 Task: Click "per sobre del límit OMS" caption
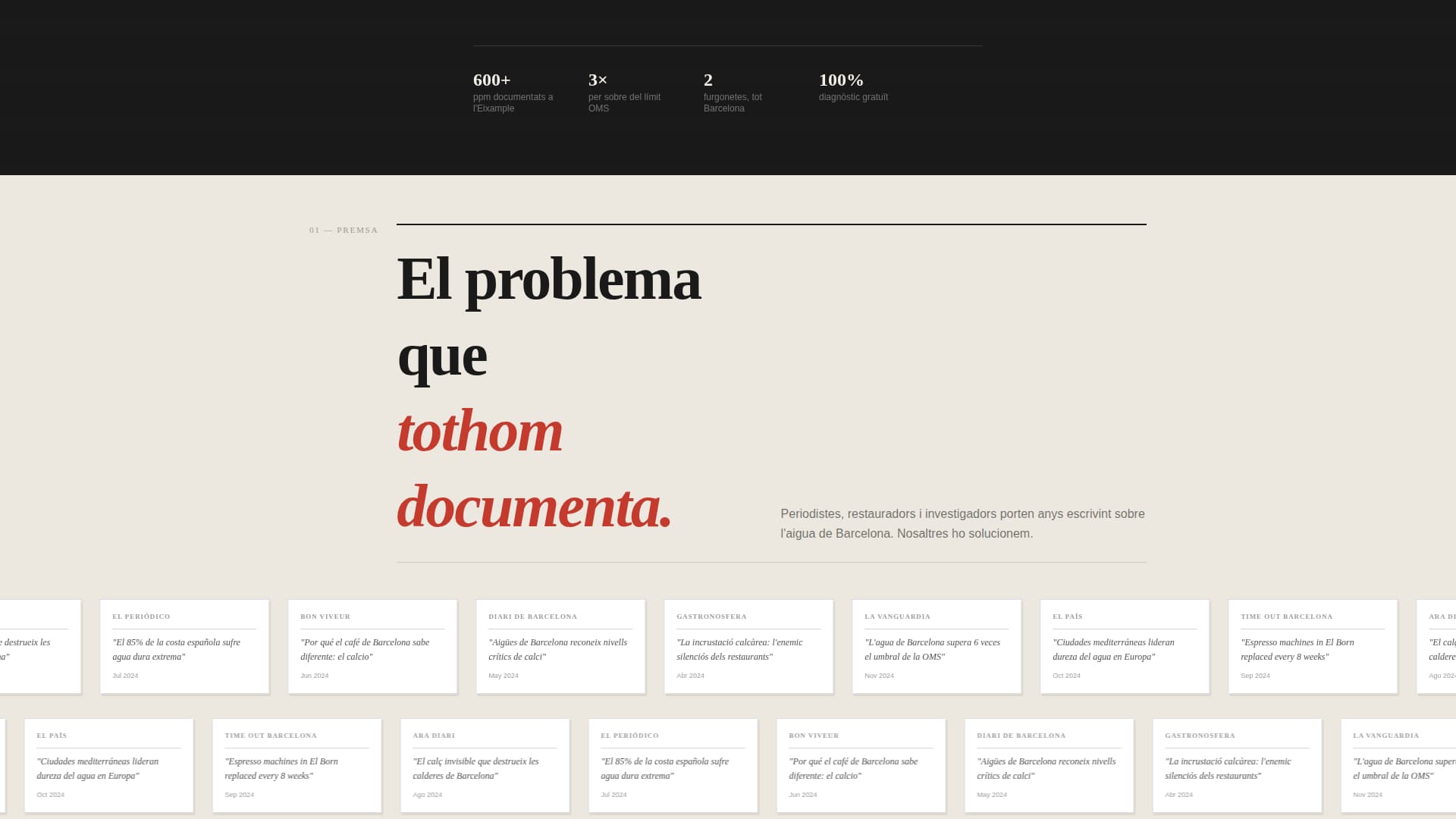[624, 102]
